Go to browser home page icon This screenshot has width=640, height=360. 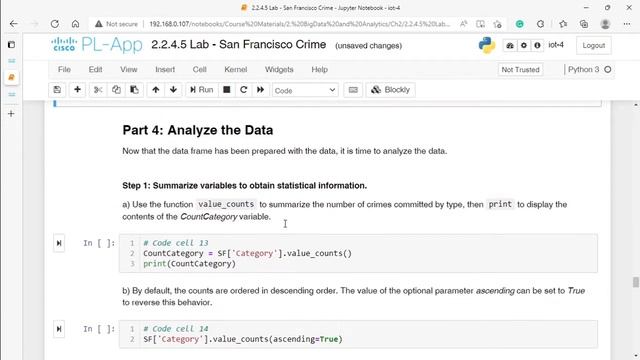pos(76,24)
